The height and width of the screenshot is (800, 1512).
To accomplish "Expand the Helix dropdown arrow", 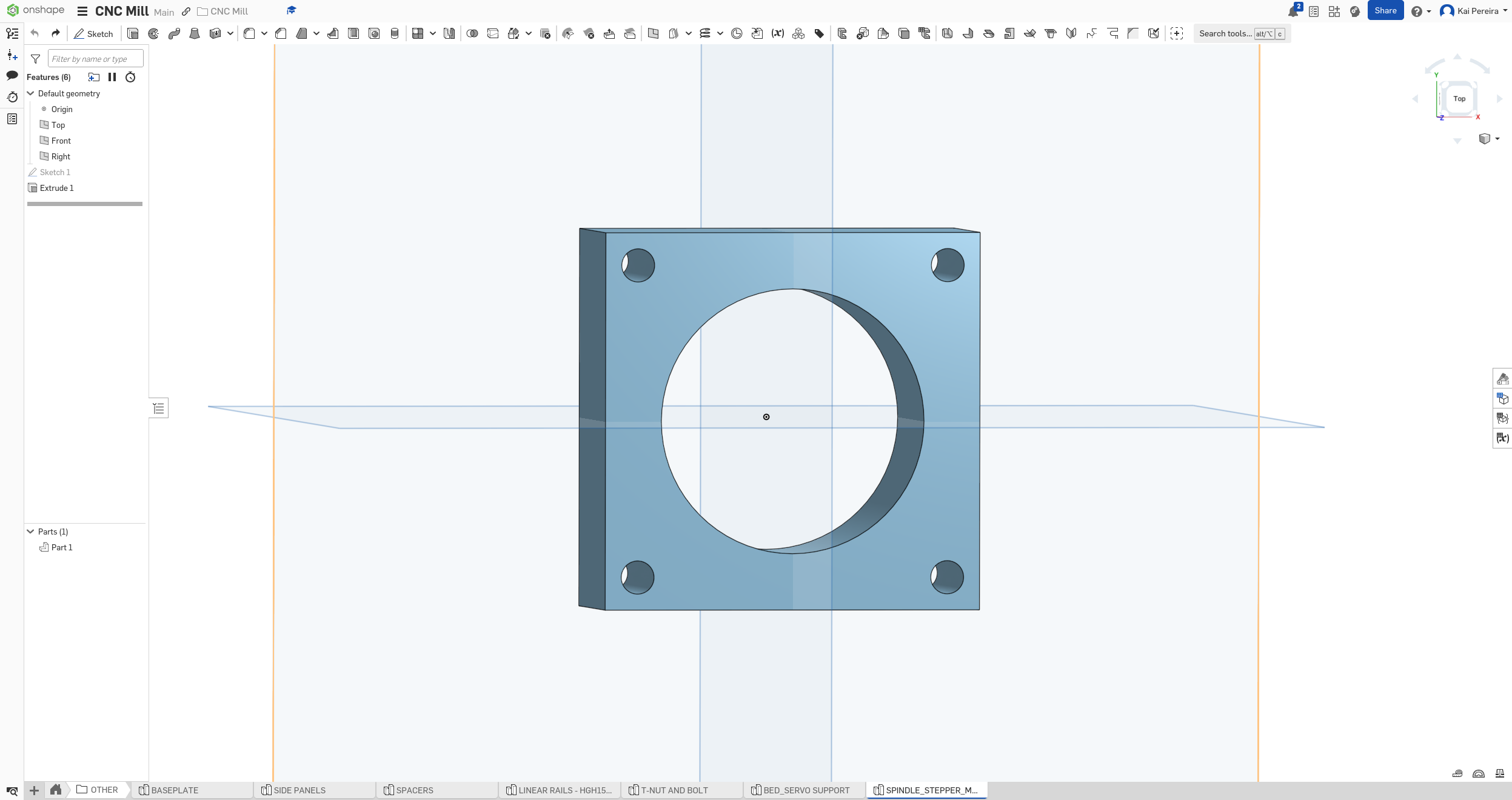I will pos(720,34).
